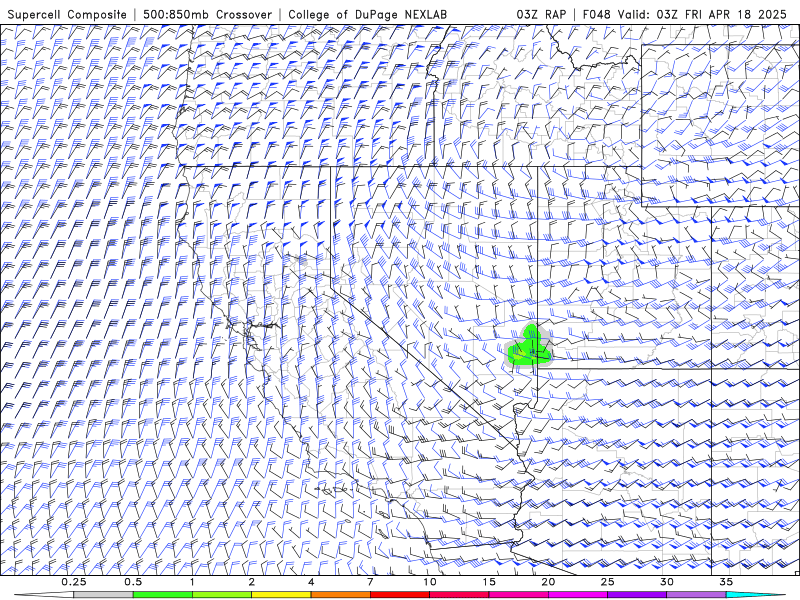Click the 0.25 legend value
800x600 pixels.
tap(74, 582)
